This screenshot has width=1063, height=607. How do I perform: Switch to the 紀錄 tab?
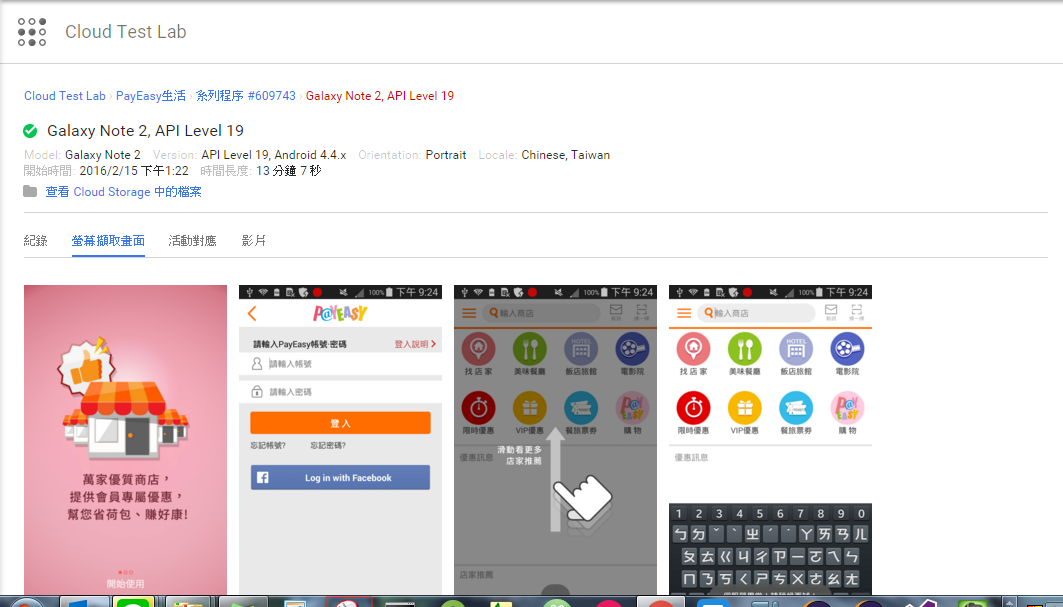(x=35, y=241)
